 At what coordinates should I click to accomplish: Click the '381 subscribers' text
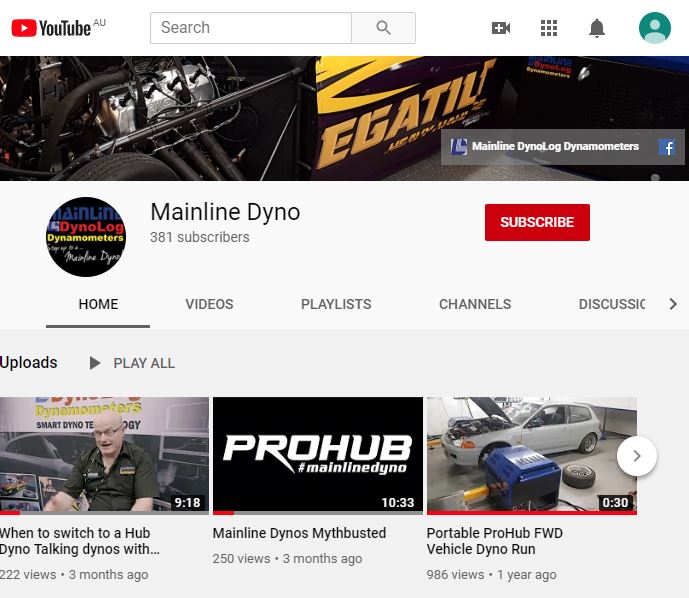[200, 237]
